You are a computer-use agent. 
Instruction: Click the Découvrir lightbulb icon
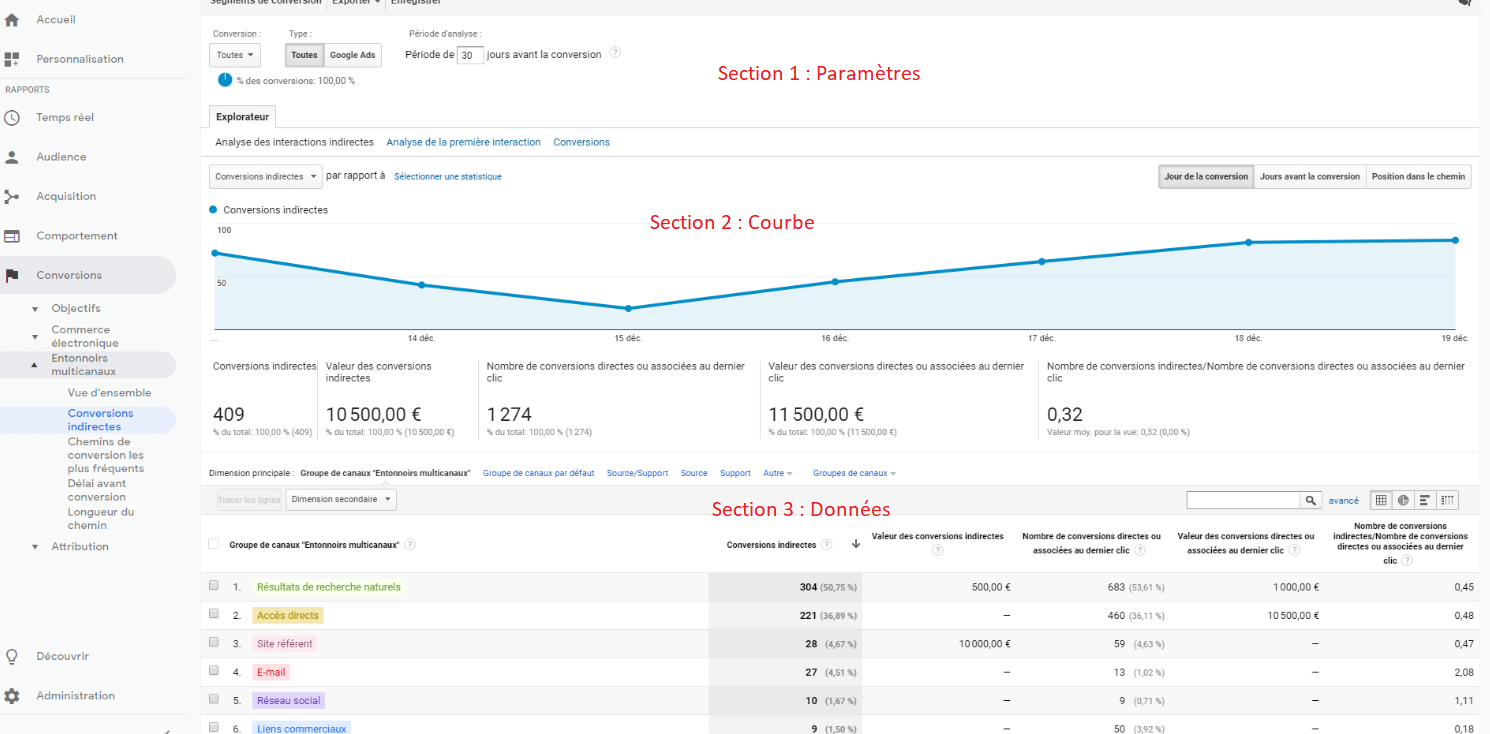(x=12, y=657)
